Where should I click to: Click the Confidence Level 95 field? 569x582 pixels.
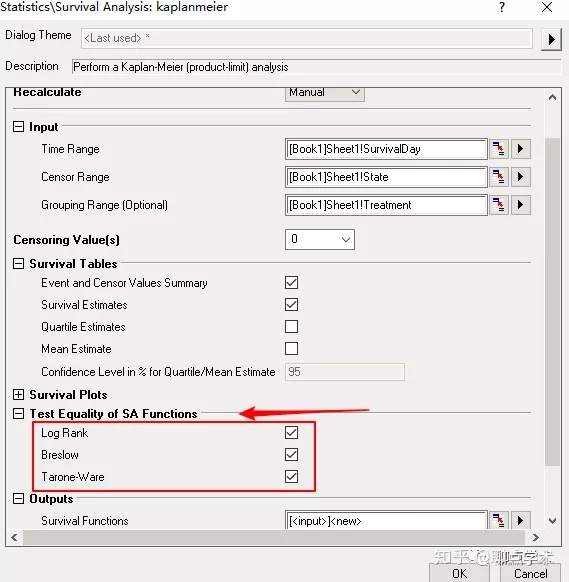pyautogui.click(x=345, y=372)
